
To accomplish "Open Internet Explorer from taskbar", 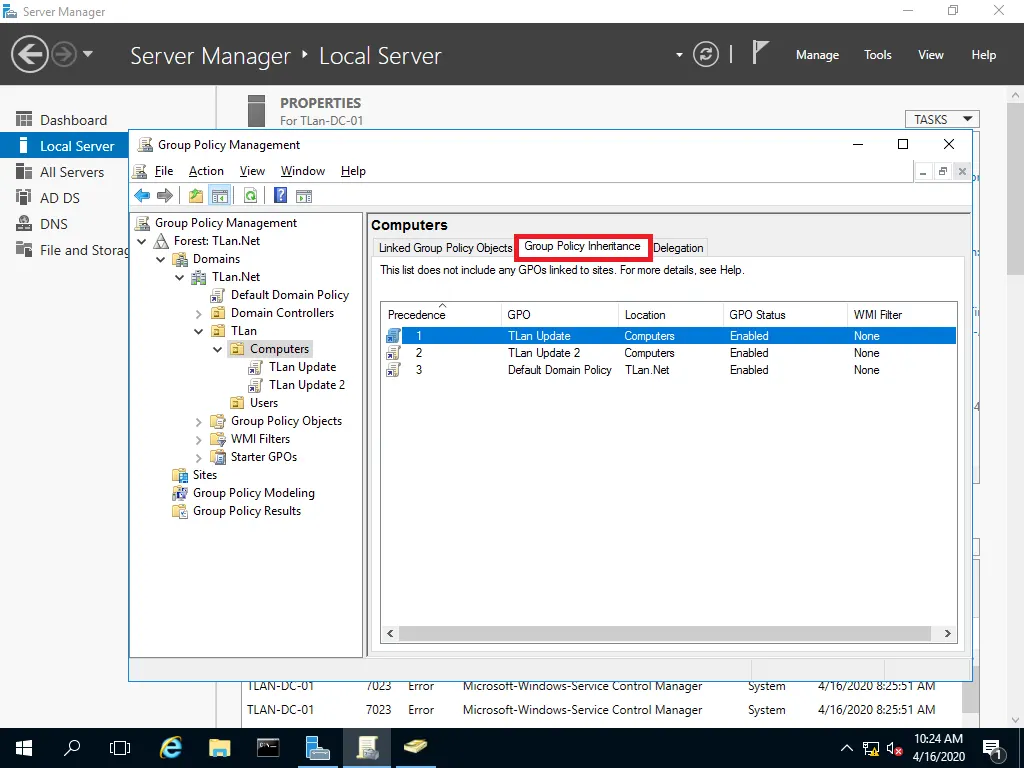I will [171, 748].
